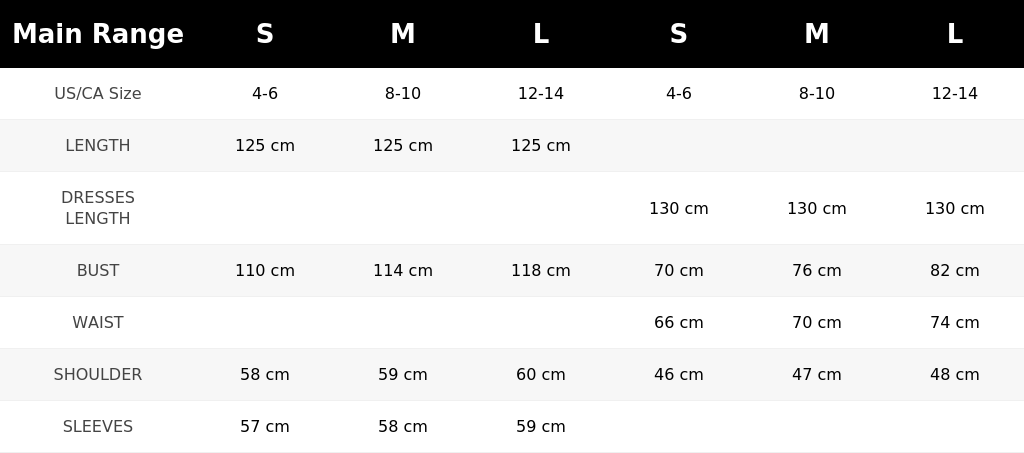Image resolution: width=1024 pixels, height=453 pixels.
Task: Click the WAIST row label
Action: pos(98,322)
